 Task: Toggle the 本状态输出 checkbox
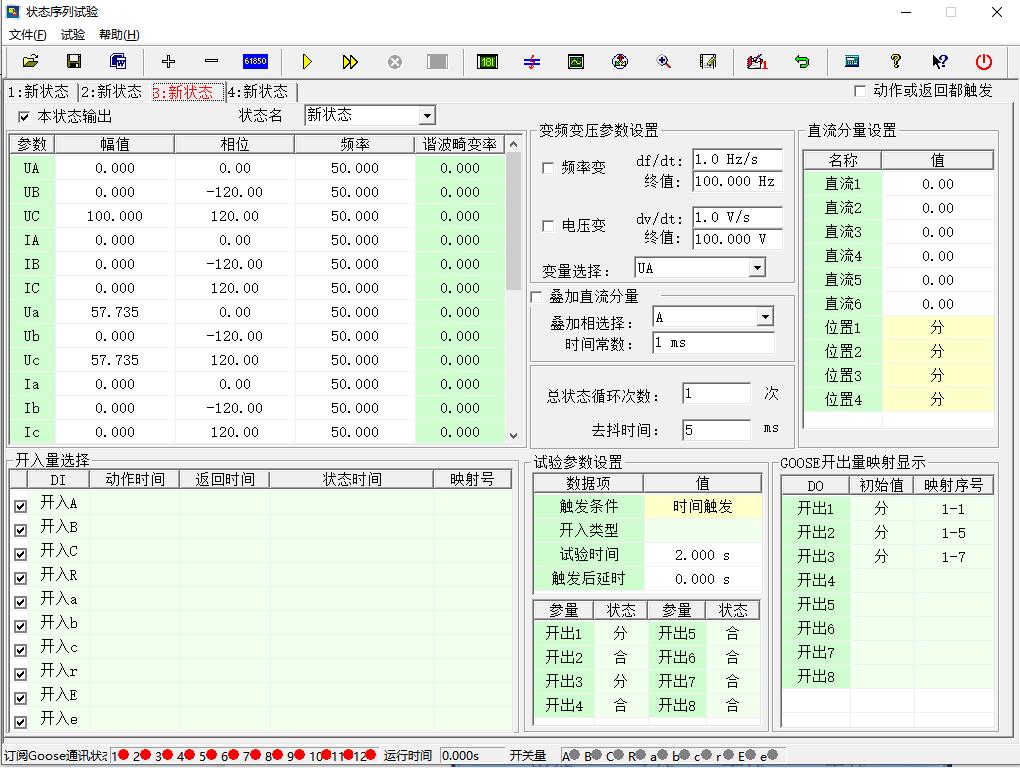click(25, 117)
